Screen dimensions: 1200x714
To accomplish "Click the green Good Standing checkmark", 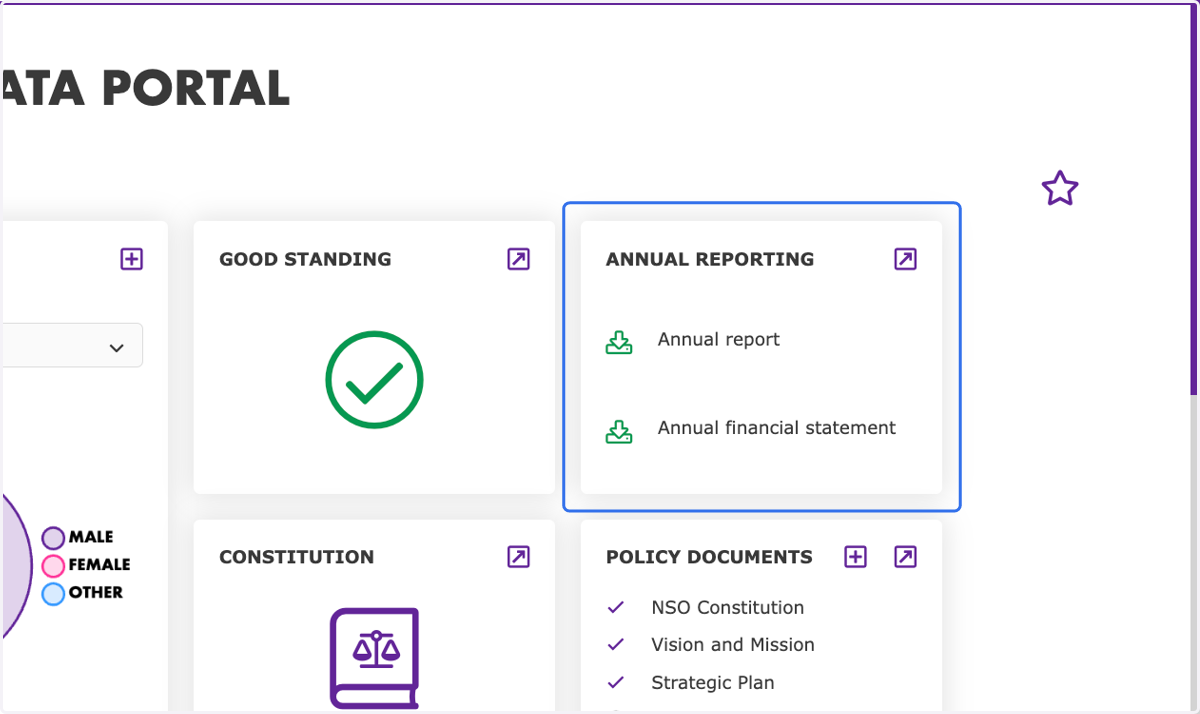I will pos(374,380).
